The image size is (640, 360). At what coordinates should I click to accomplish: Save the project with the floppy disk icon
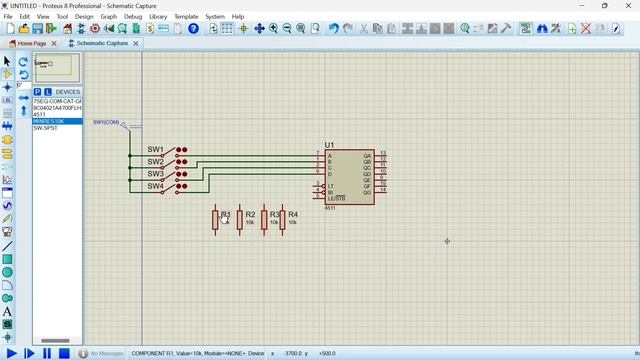point(38,29)
